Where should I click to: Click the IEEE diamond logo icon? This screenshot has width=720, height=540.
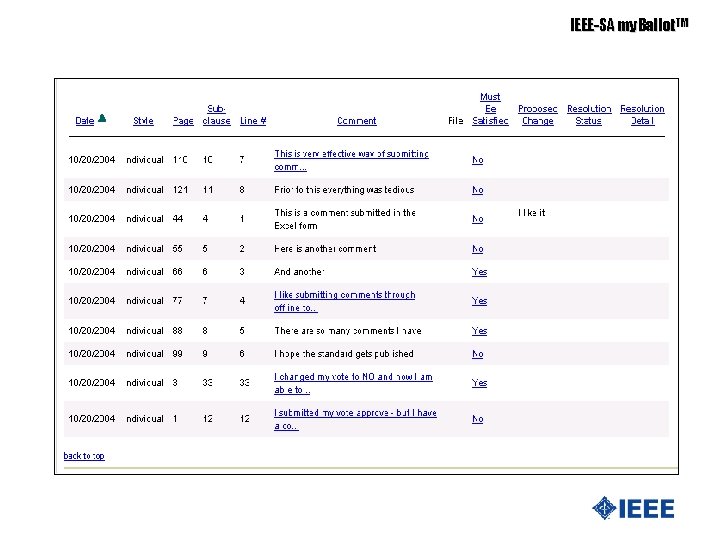point(604,508)
